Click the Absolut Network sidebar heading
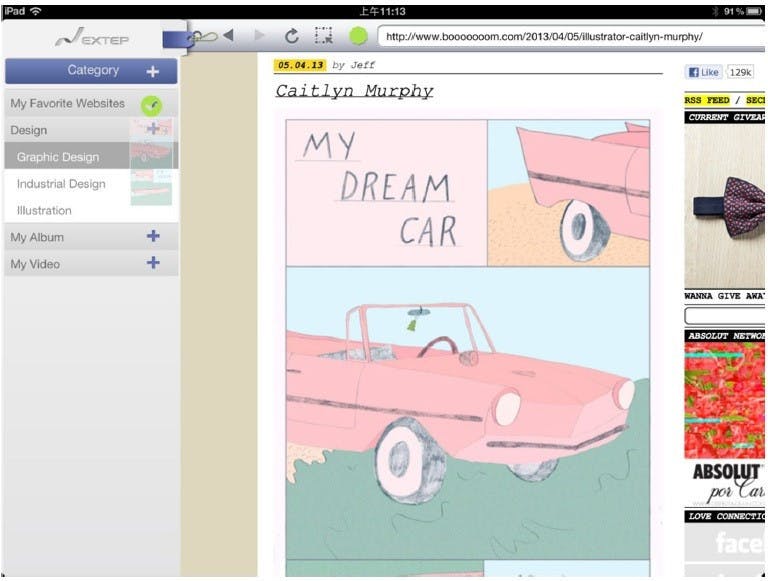768x581 pixels. (x=724, y=336)
